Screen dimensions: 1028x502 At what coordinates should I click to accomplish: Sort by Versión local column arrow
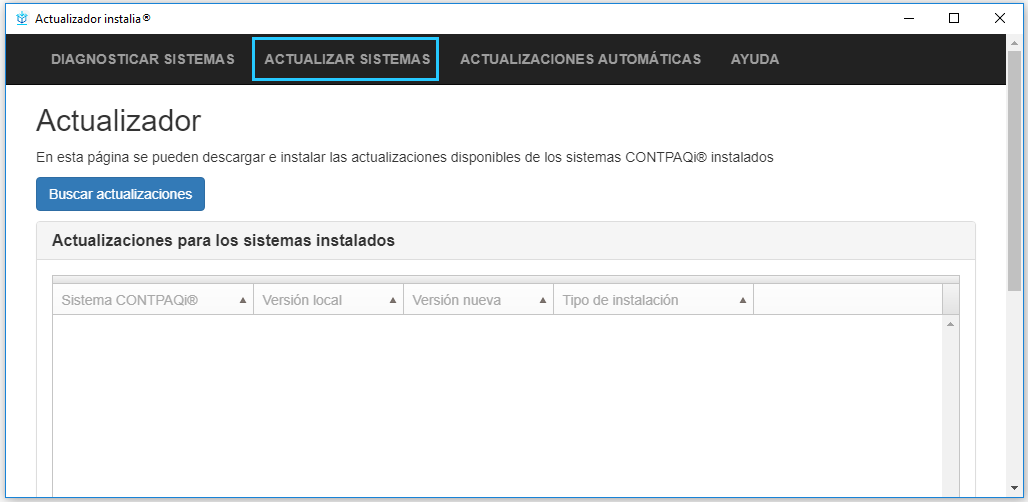coord(393,300)
